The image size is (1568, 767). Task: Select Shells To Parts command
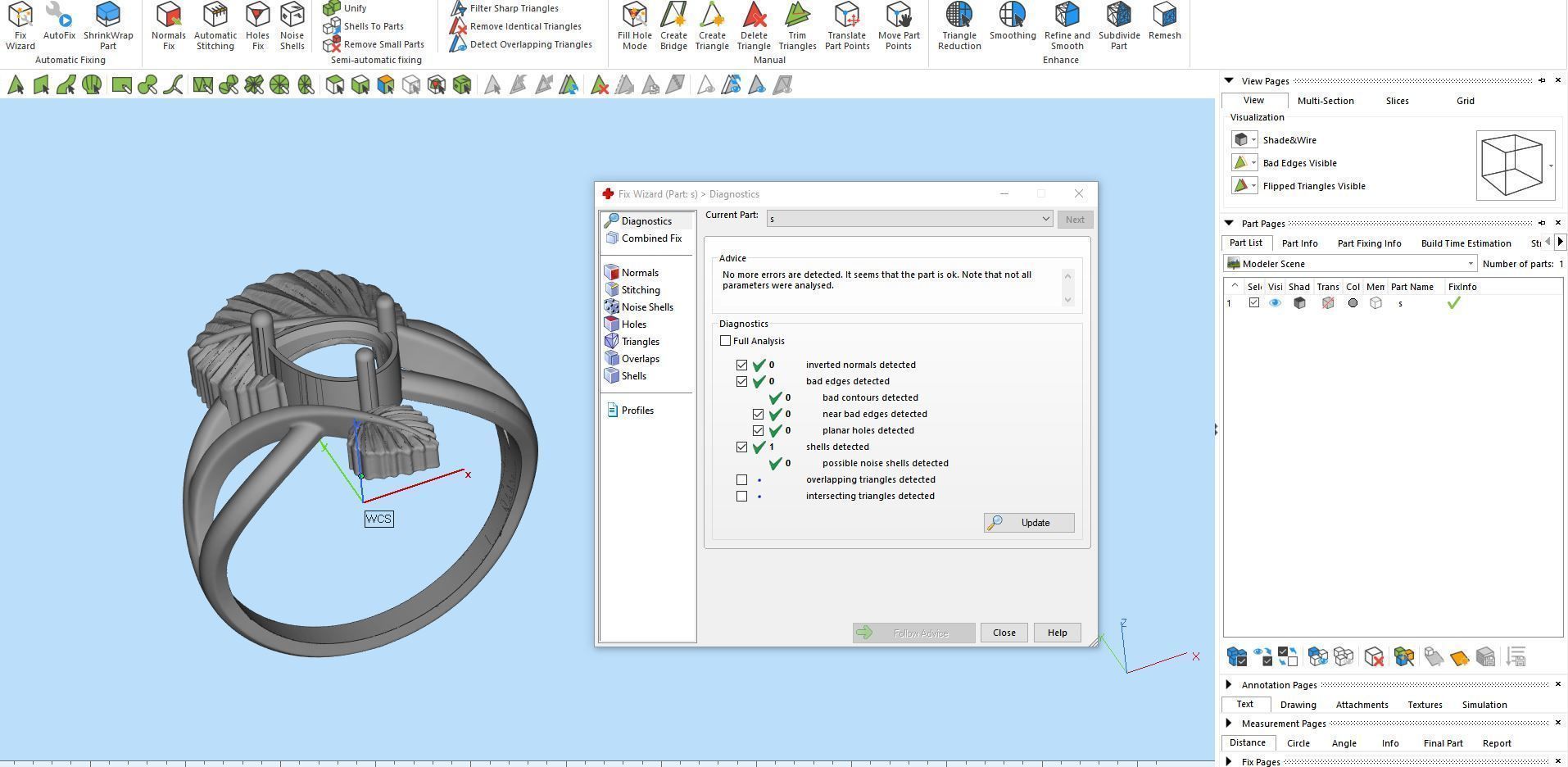(x=364, y=26)
